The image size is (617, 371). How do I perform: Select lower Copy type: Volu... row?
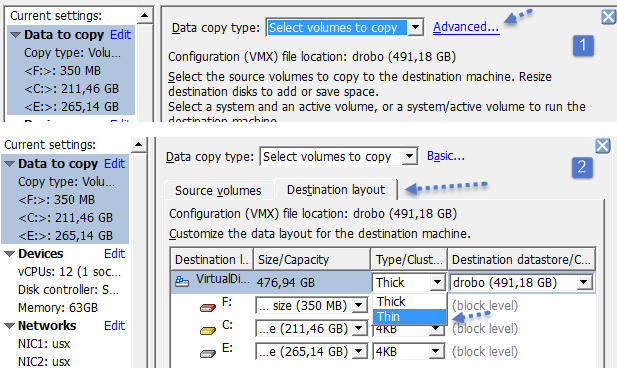tap(66, 182)
